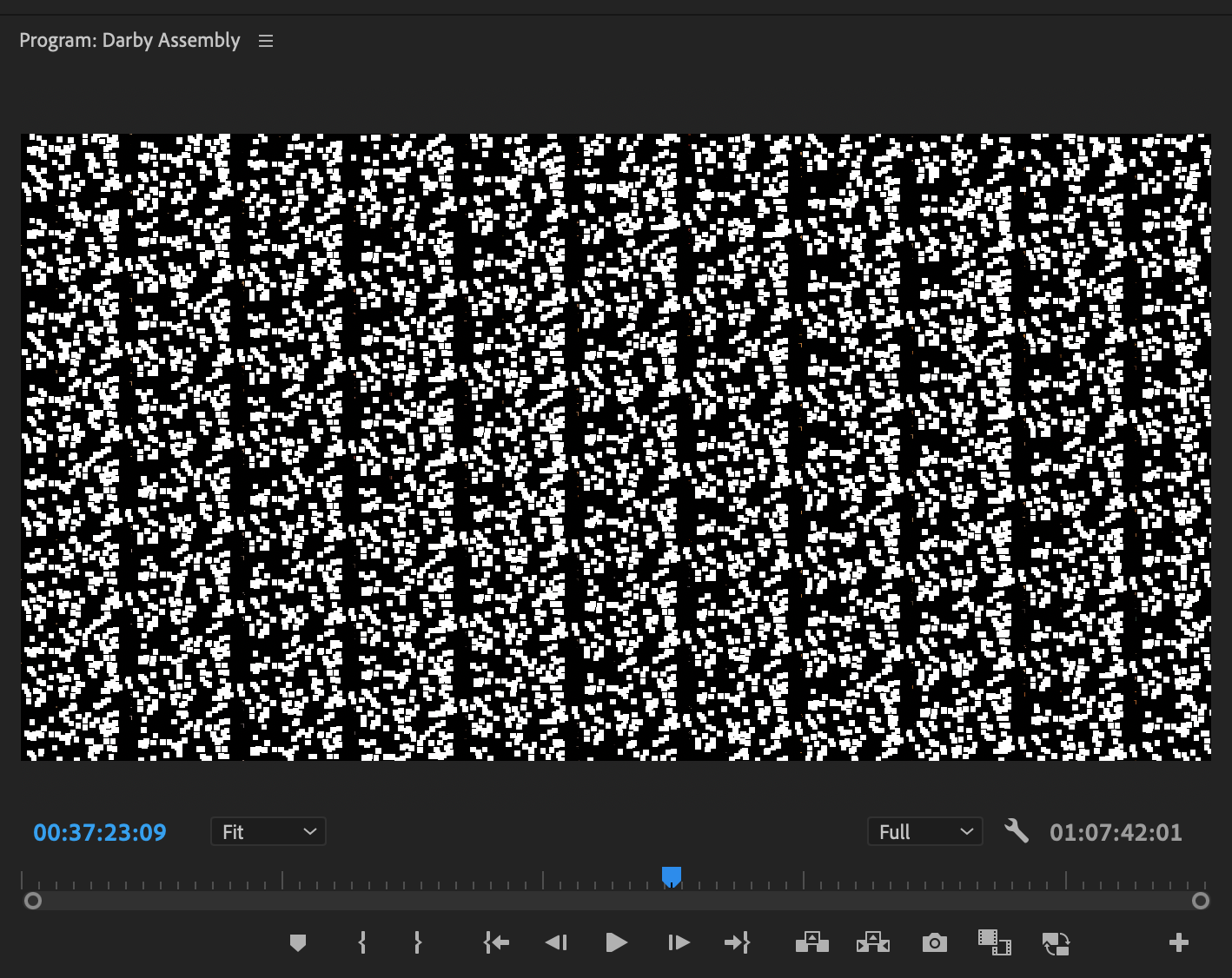
Task: Click the Add Marker icon
Action: 298,942
